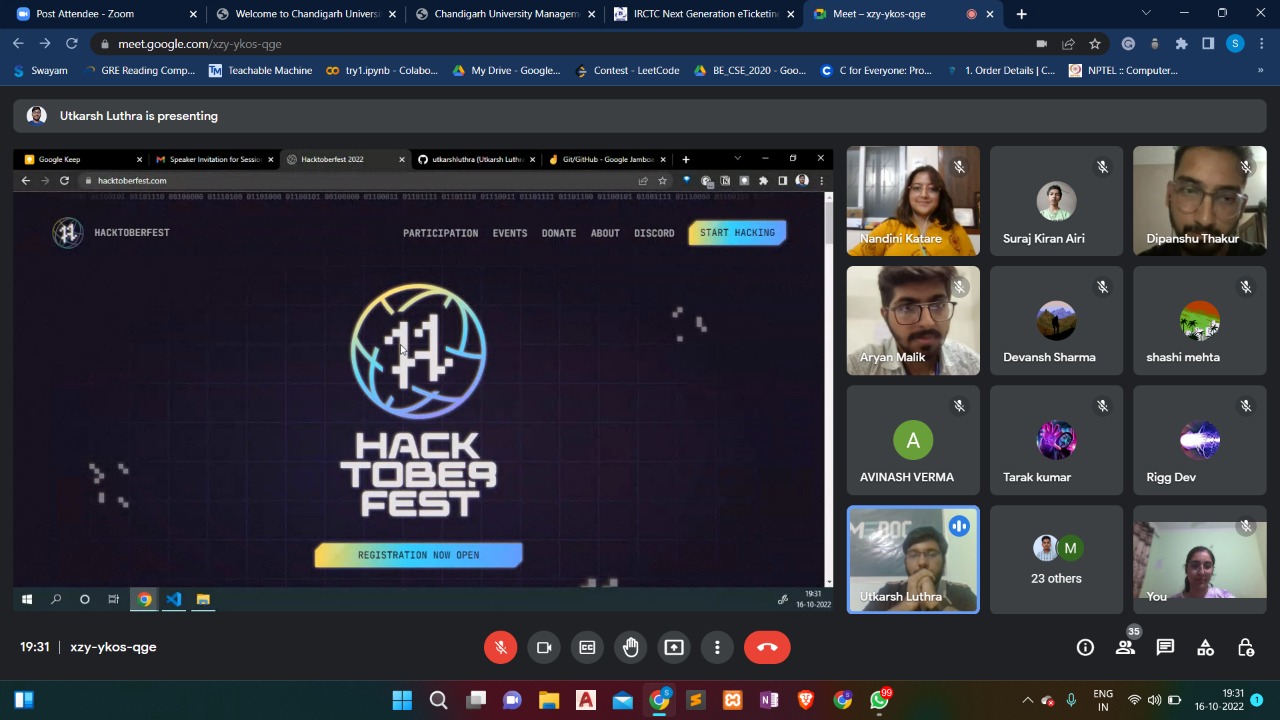Turn on closed captions
This screenshot has width=1280, height=720.
(587, 647)
